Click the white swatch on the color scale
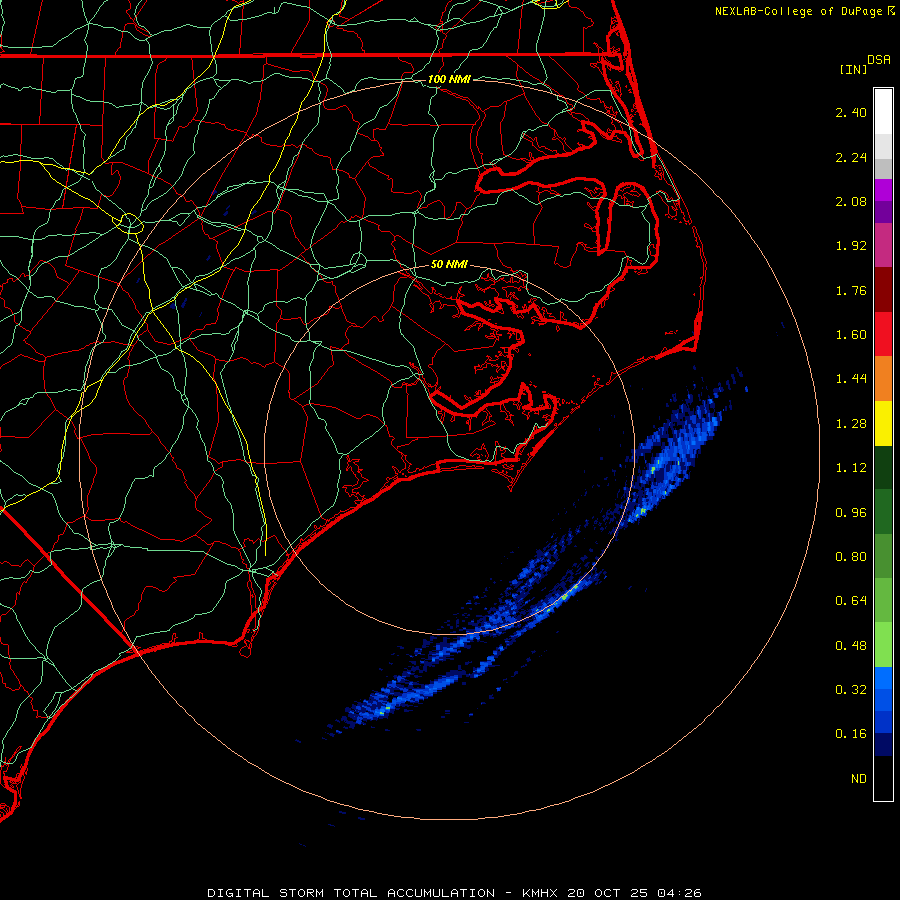This screenshot has width=900, height=900. [883, 112]
